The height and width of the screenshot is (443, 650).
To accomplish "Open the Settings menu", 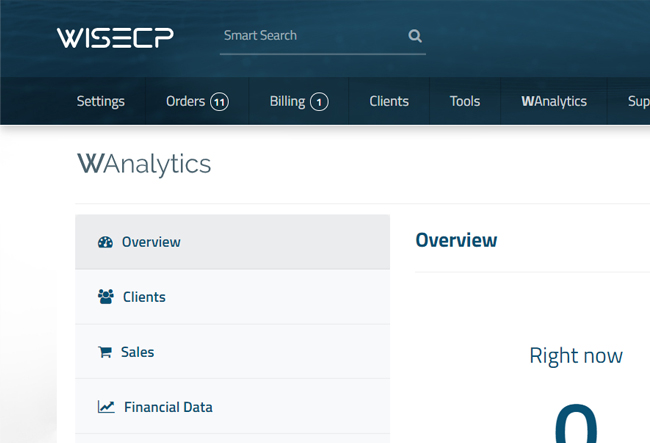I will click(x=100, y=101).
